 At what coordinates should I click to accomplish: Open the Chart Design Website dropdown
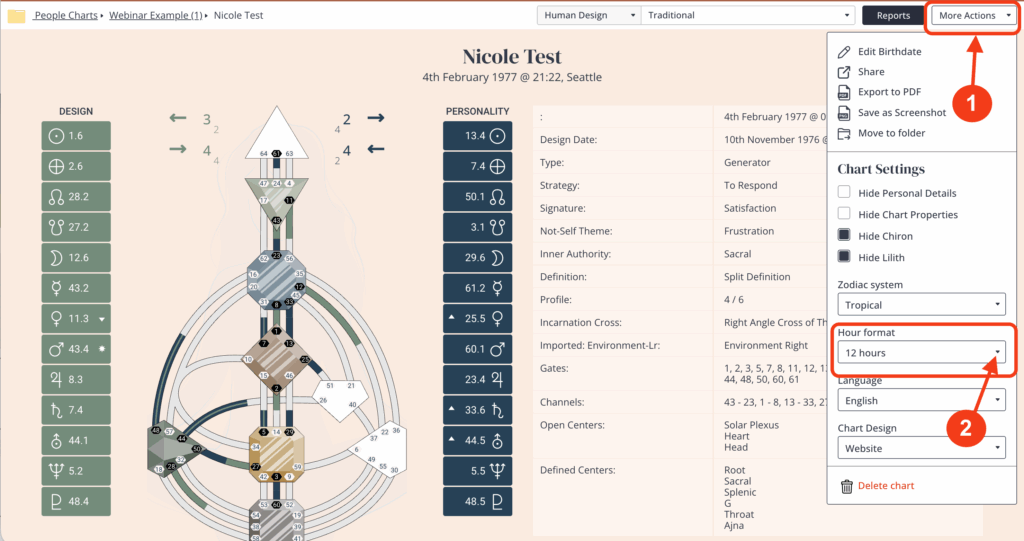921,448
